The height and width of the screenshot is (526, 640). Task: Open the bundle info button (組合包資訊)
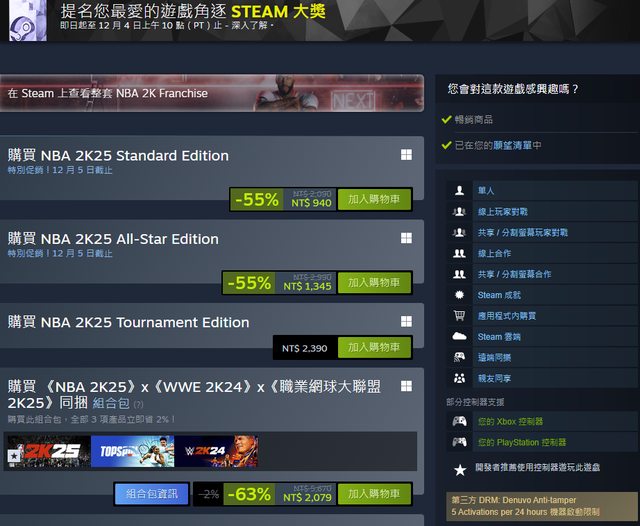pos(152,494)
